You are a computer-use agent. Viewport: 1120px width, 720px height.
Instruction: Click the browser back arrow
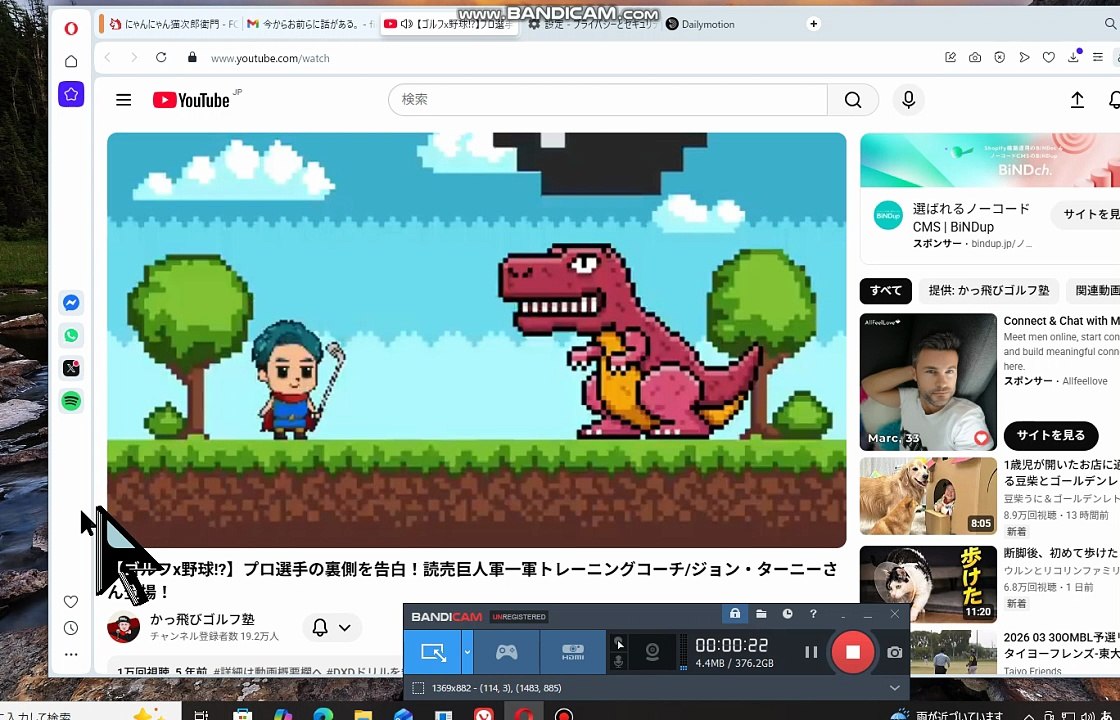(x=108, y=57)
